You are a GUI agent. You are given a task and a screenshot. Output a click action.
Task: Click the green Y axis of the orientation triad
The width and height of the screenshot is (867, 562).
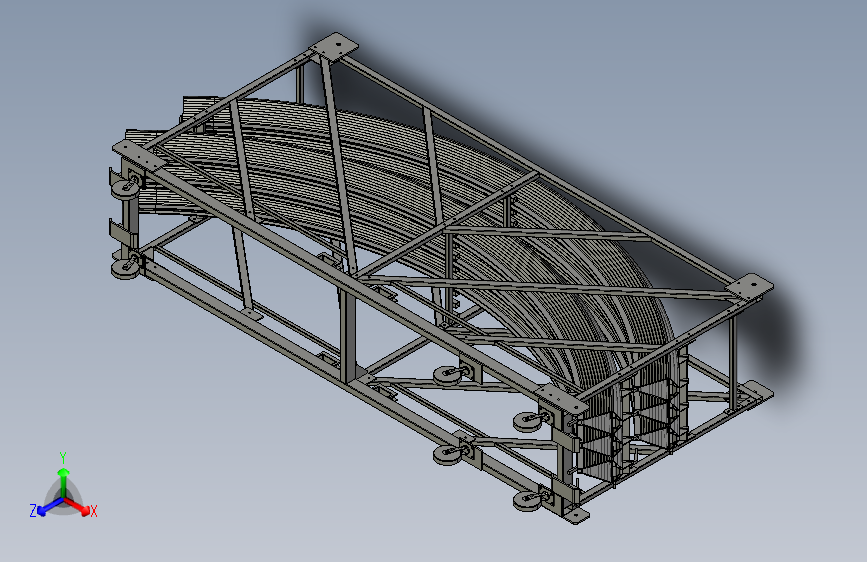pyautogui.click(x=64, y=483)
